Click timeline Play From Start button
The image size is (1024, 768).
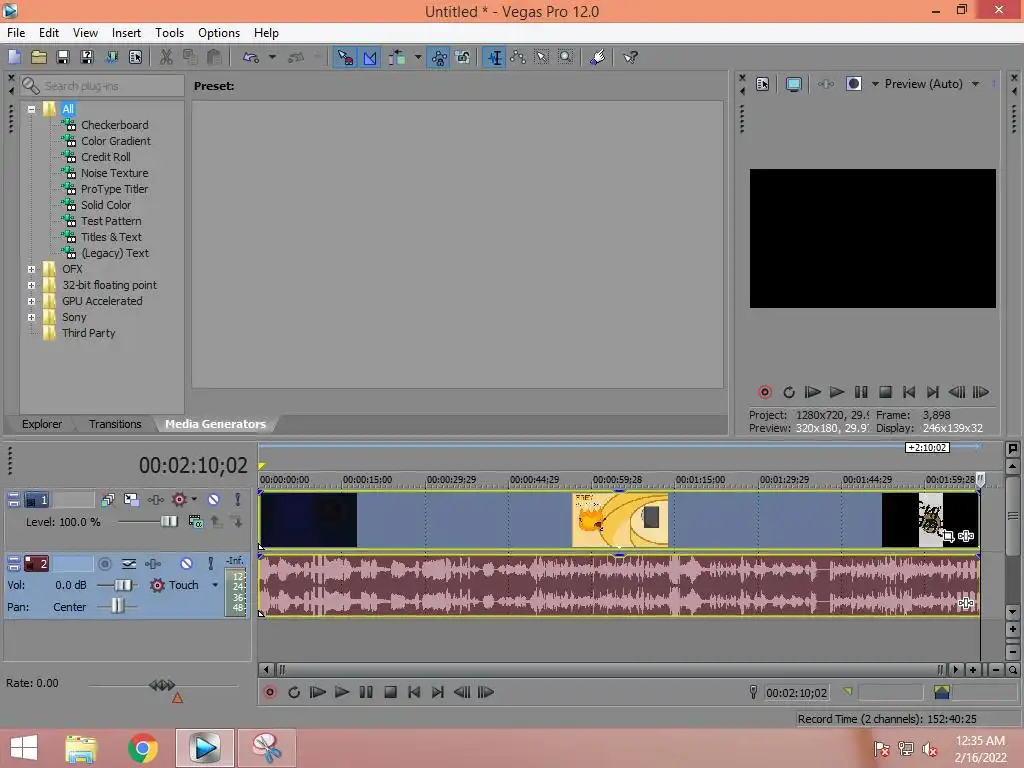[x=318, y=692]
